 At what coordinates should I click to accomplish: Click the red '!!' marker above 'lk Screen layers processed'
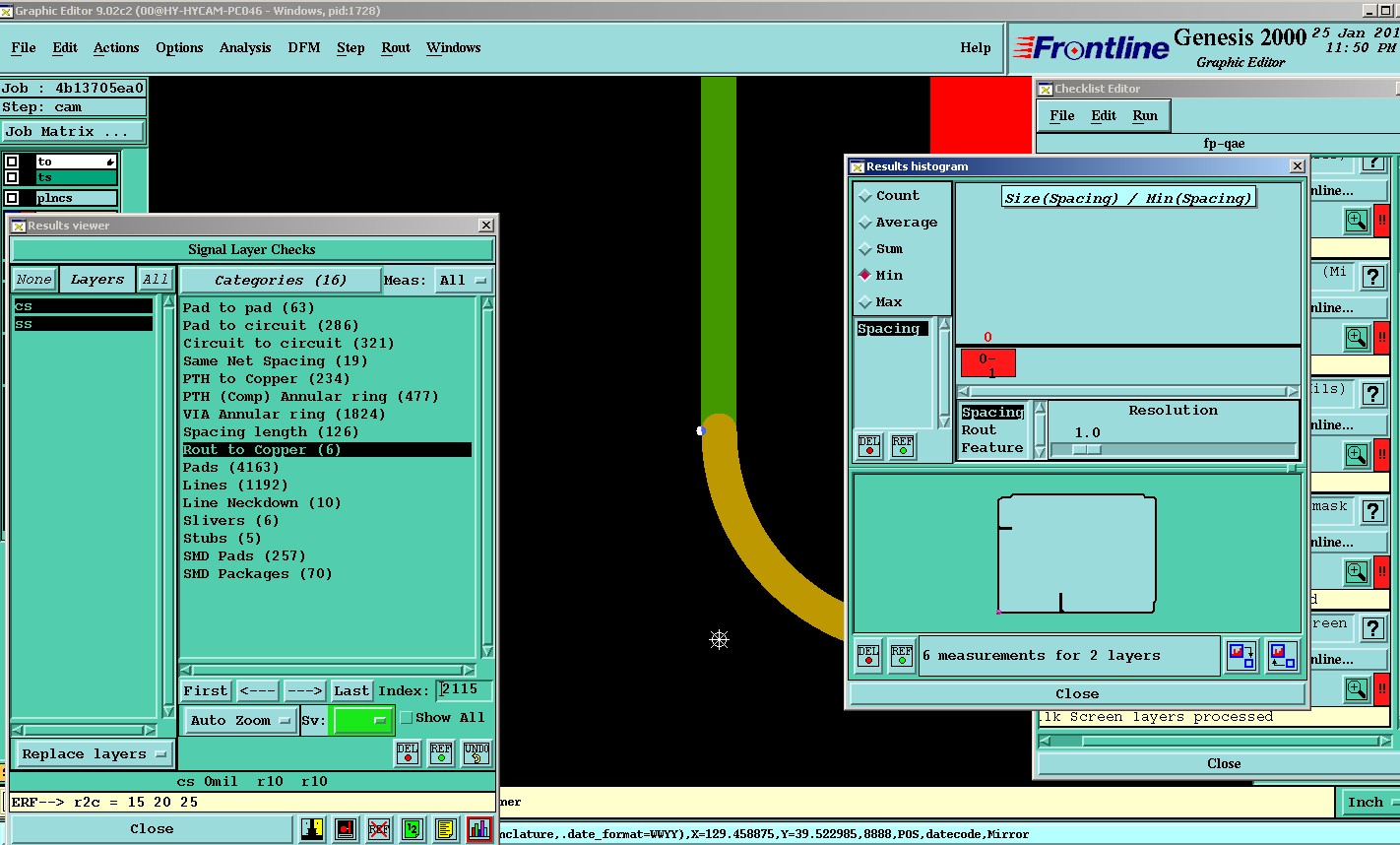tap(1382, 689)
